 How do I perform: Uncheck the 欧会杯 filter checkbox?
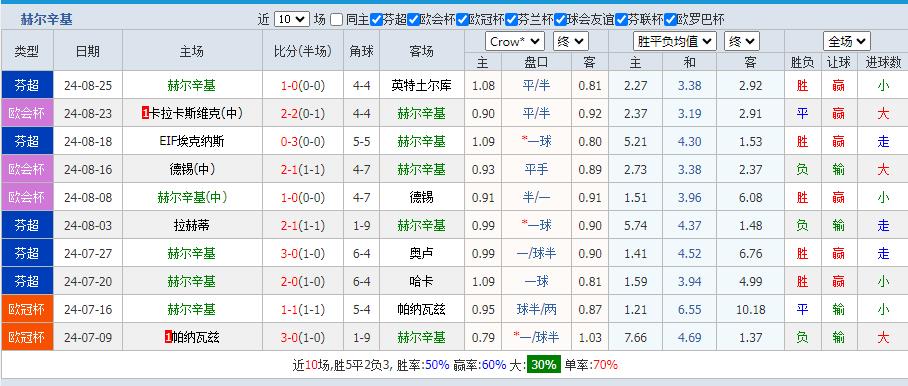click(413, 20)
